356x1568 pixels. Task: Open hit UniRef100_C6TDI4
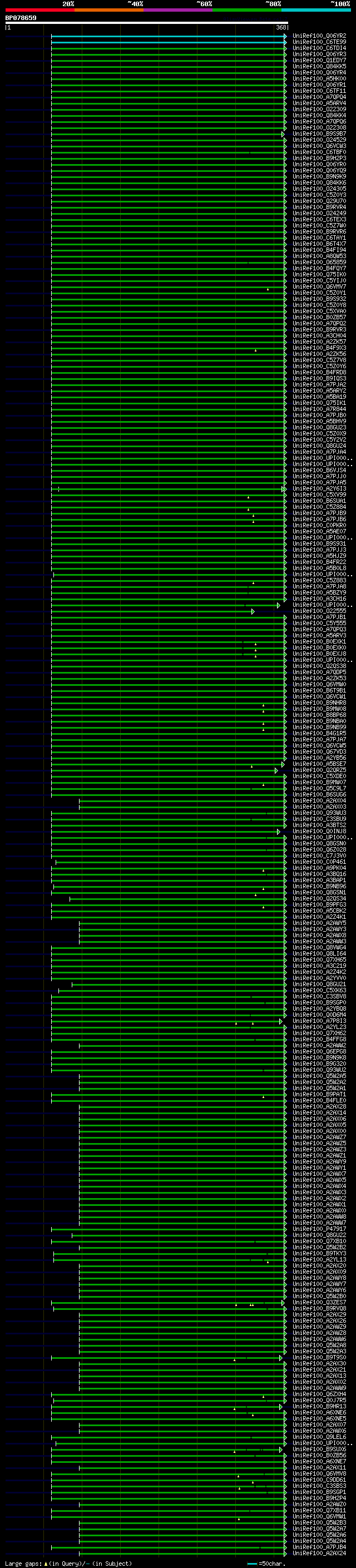click(x=319, y=48)
